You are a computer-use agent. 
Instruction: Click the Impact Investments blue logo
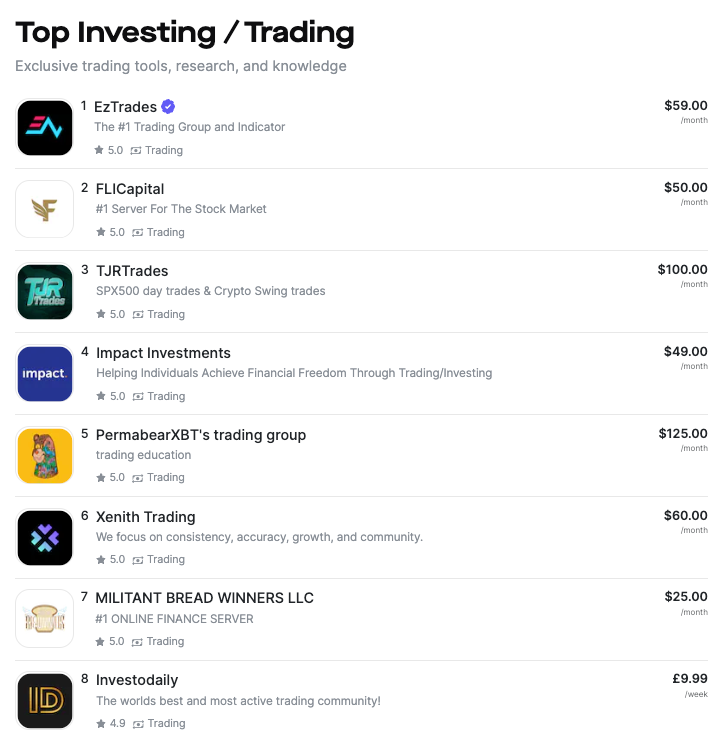point(45,374)
